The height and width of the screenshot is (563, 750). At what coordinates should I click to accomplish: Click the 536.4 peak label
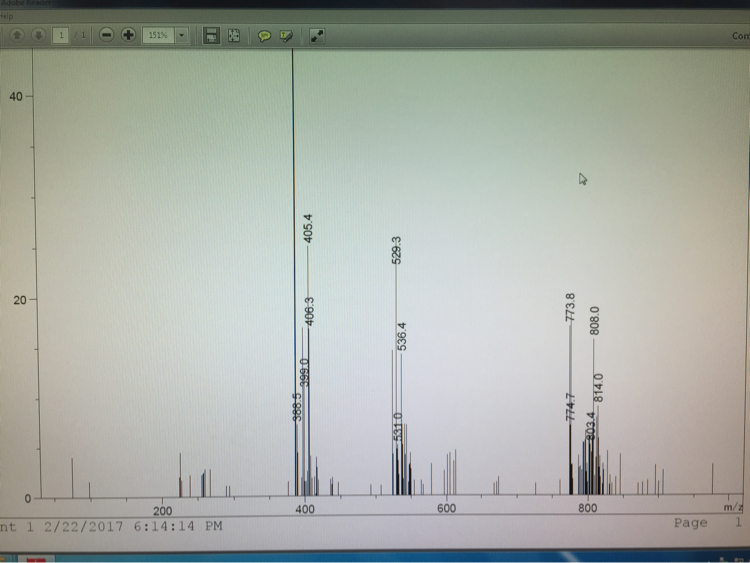coord(402,336)
